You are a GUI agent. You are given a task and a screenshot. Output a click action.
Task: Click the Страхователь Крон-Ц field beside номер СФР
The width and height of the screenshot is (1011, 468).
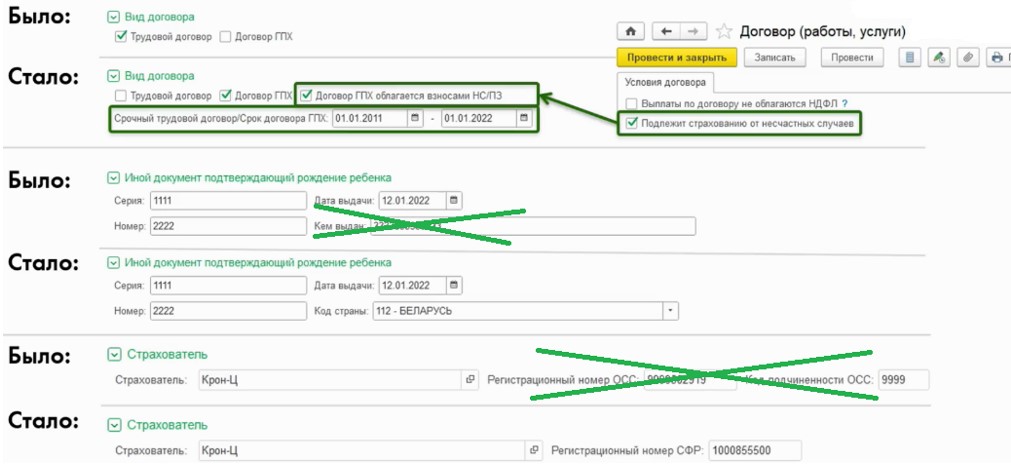tap(360, 449)
